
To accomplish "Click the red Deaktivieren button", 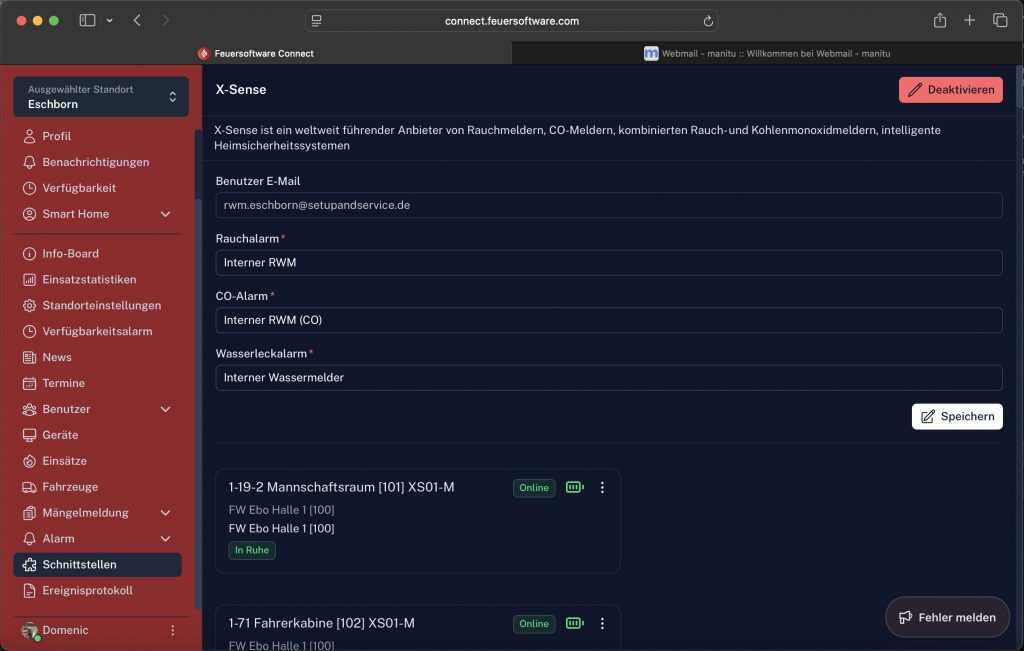I will [950, 90].
